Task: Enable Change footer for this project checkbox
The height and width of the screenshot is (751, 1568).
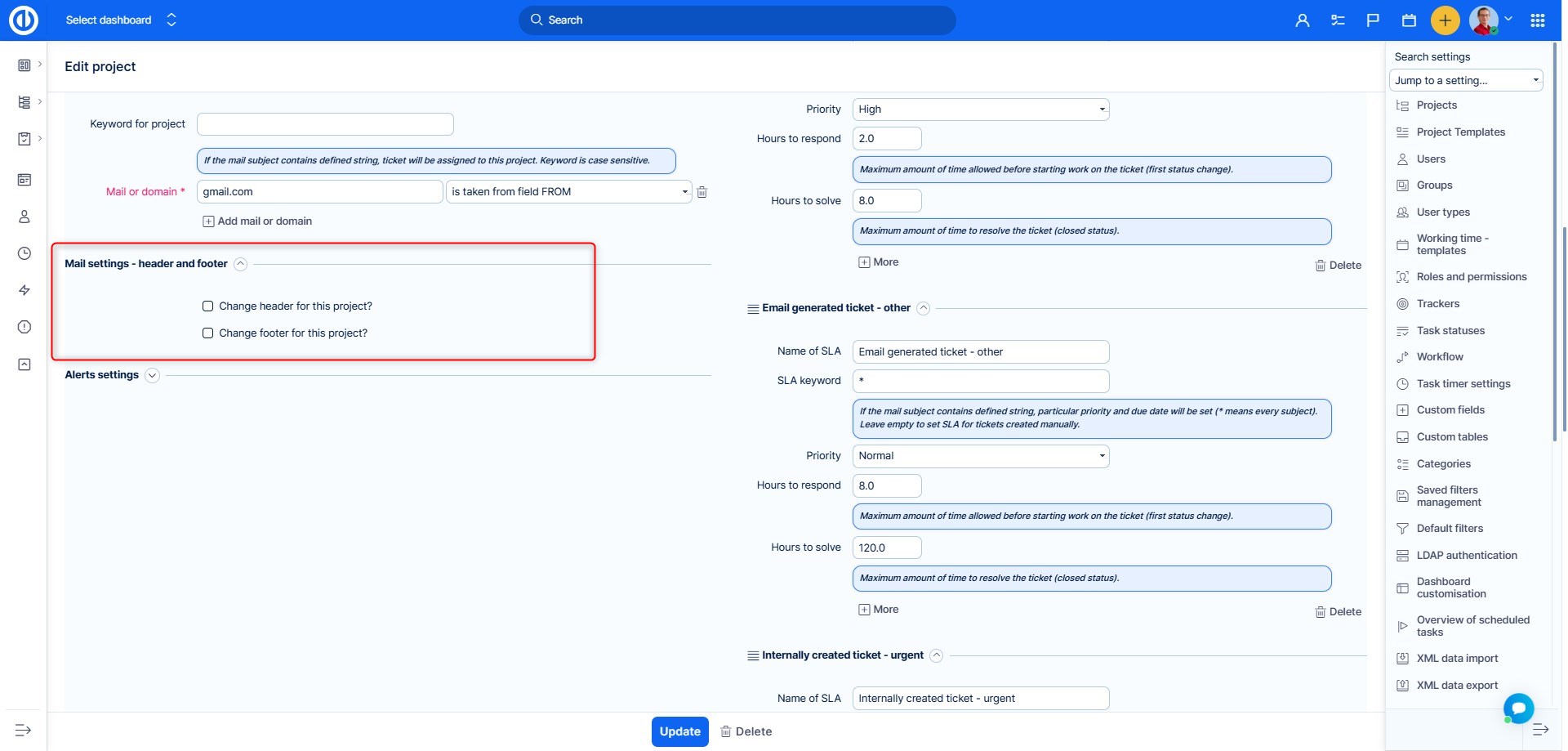Action: point(208,333)
